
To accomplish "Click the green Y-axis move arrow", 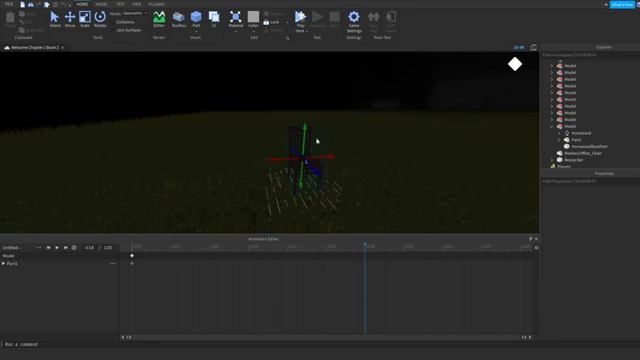I will [304, 127].
